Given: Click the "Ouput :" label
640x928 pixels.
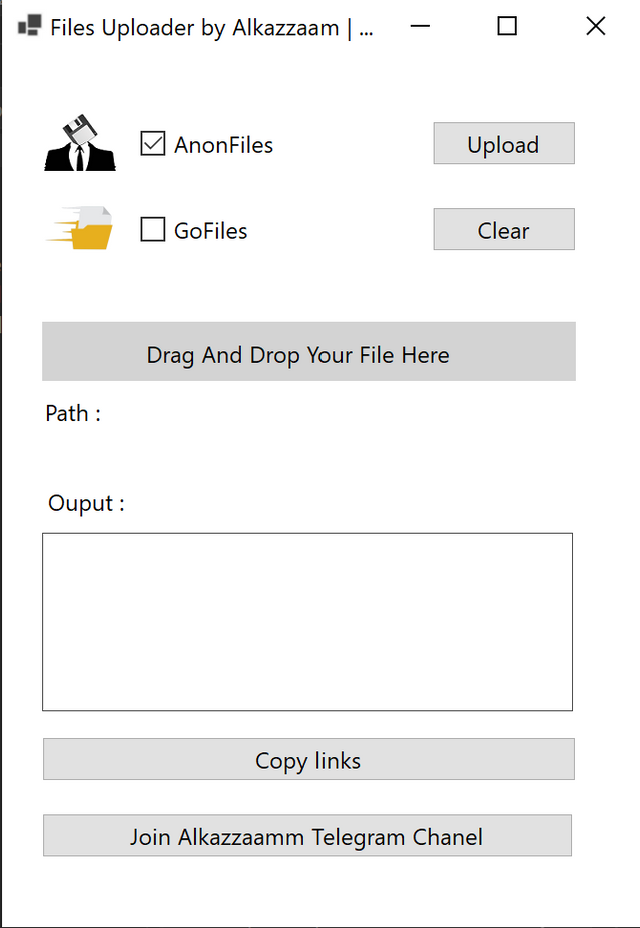Looking at the screenshot, I should coord(86,503).
